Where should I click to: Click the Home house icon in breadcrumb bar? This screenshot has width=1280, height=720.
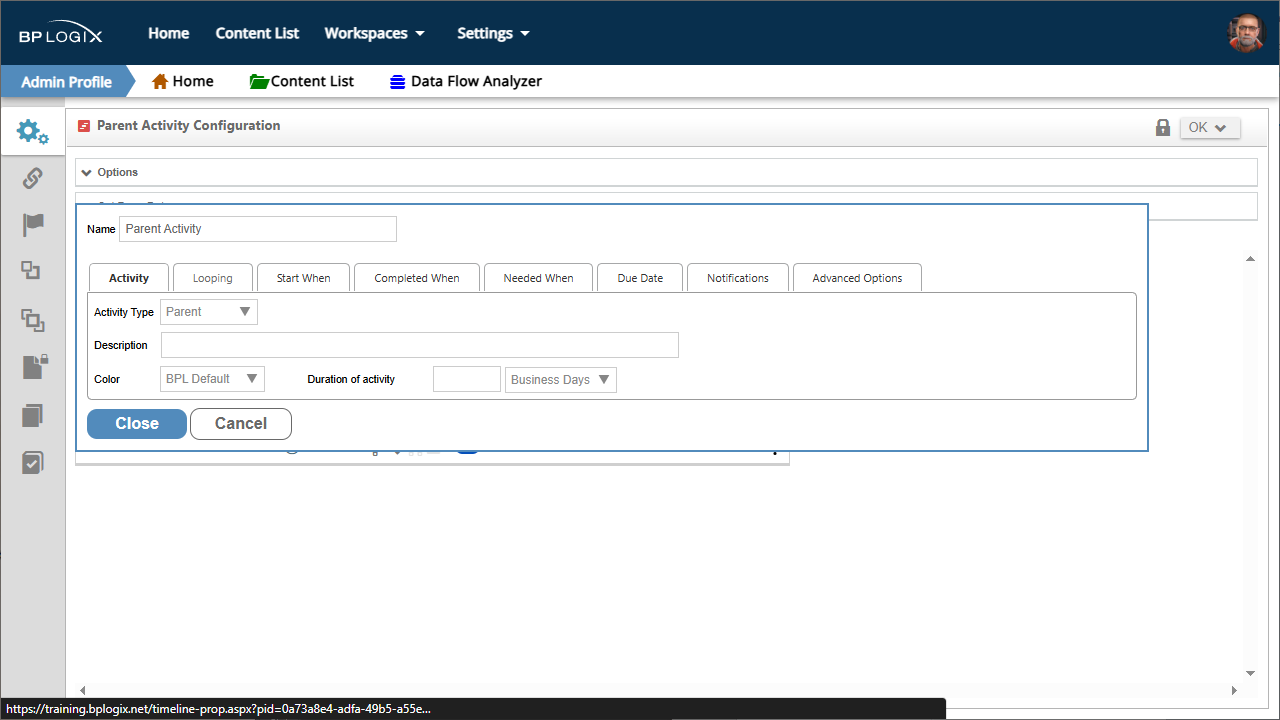[x=160, y=81]
